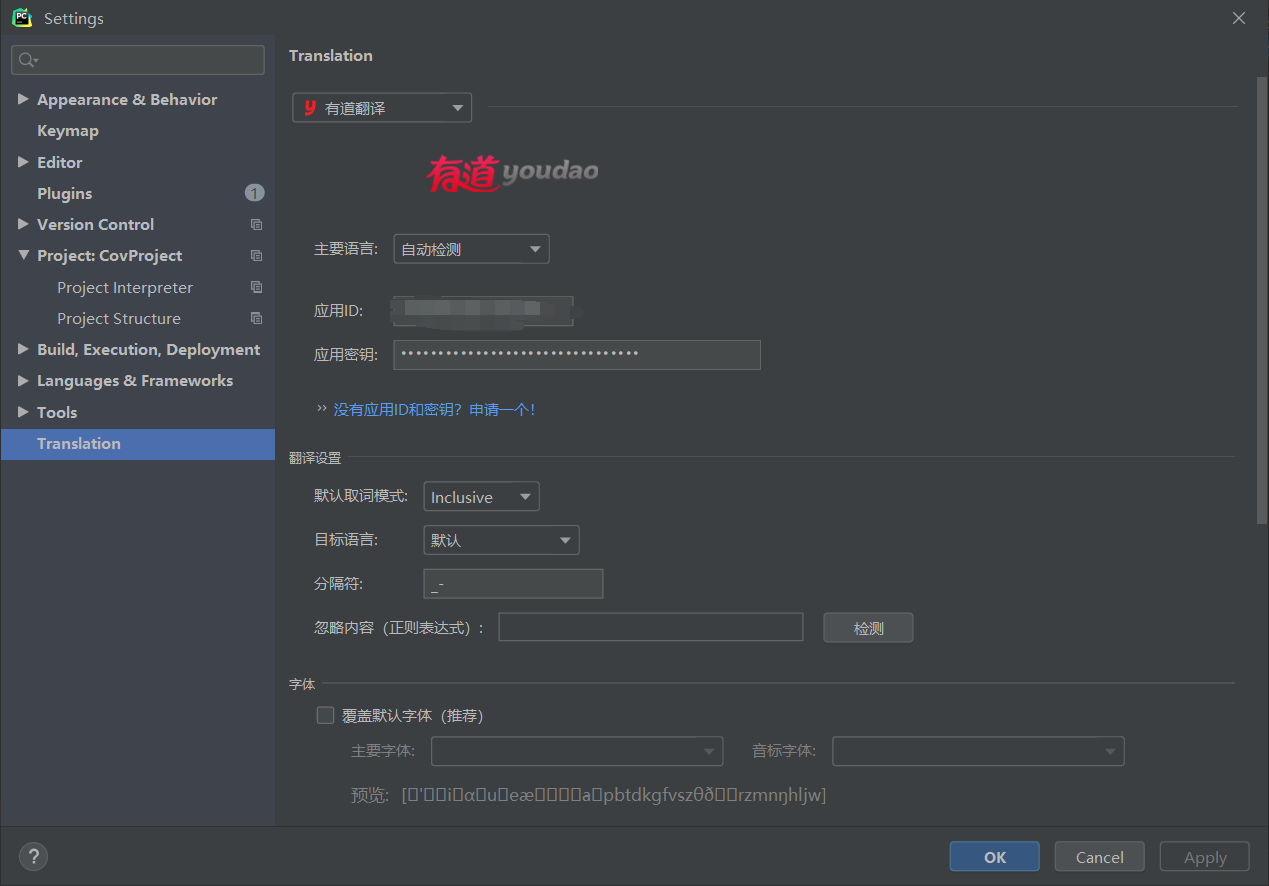Click the notification badge on Plugins
The image size is (1269, 886).
[x=254, y=192]
